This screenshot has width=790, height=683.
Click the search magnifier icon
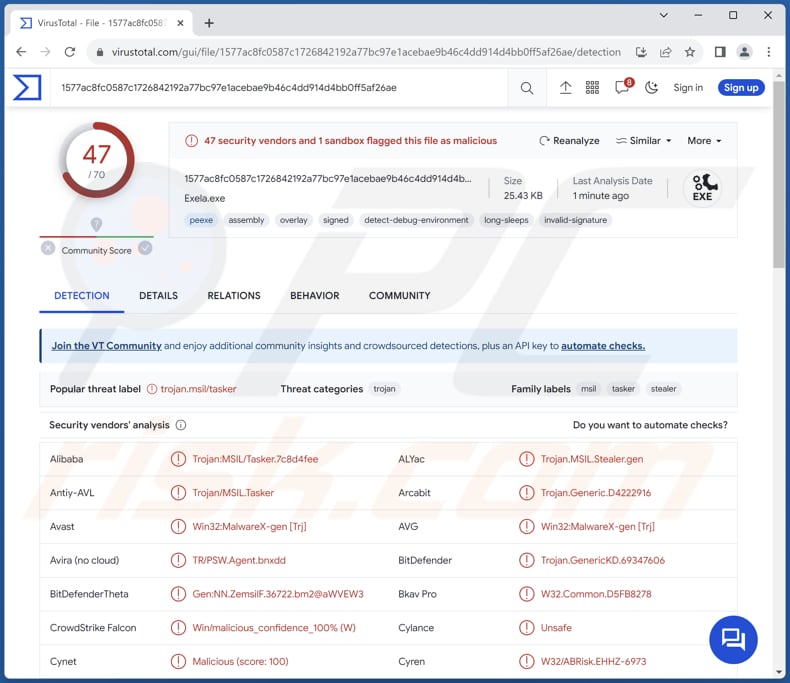[526, 88]
